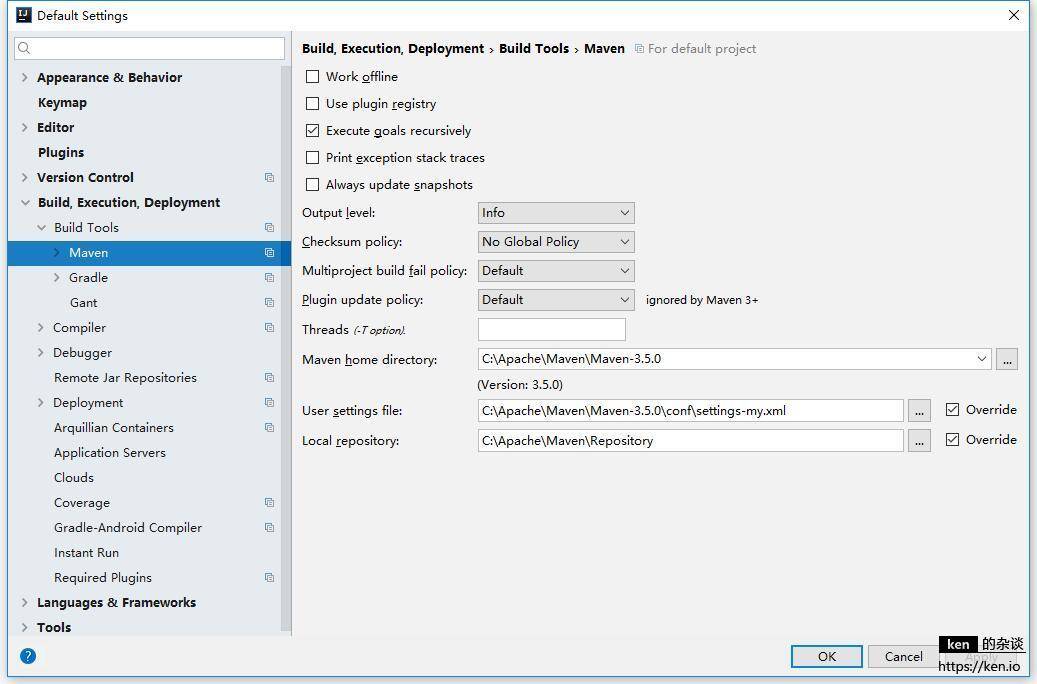Collapse the Build Tools node arrow

[x=41, y=228]
